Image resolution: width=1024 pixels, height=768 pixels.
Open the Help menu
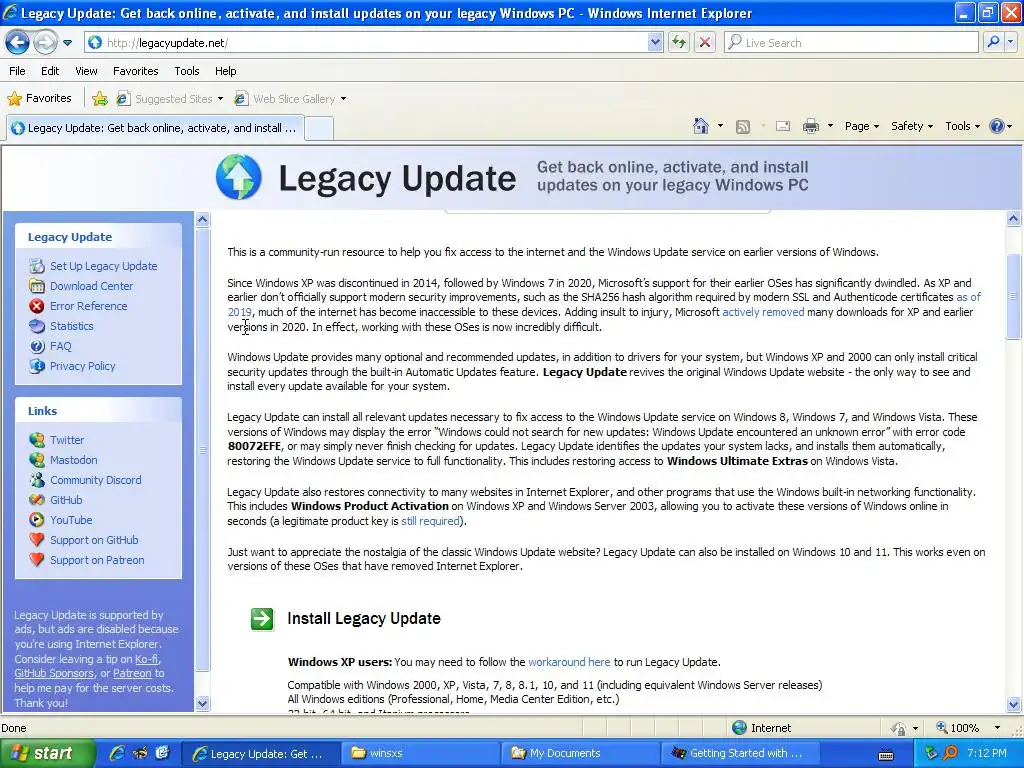tap(225, 71)
